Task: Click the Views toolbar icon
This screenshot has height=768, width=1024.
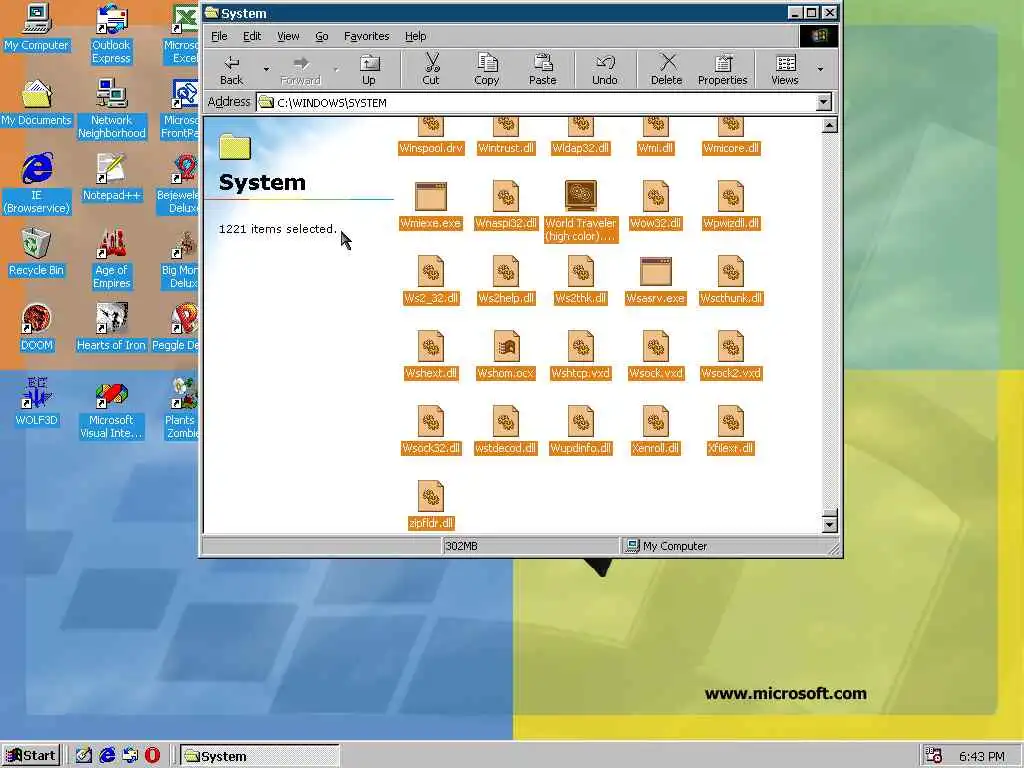Action: coord(785,70)
